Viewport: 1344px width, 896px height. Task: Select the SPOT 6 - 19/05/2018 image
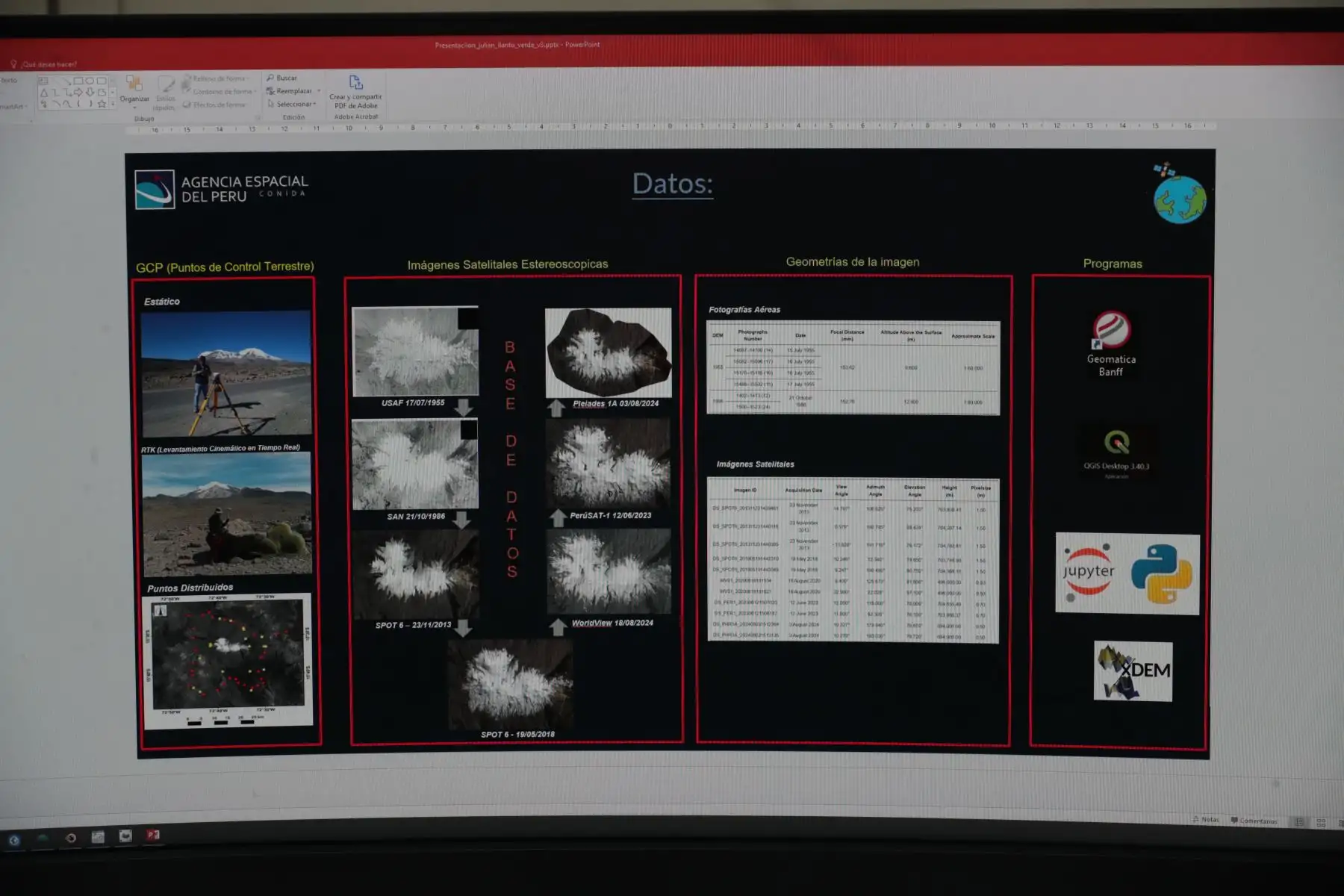(x=511, y=685)
